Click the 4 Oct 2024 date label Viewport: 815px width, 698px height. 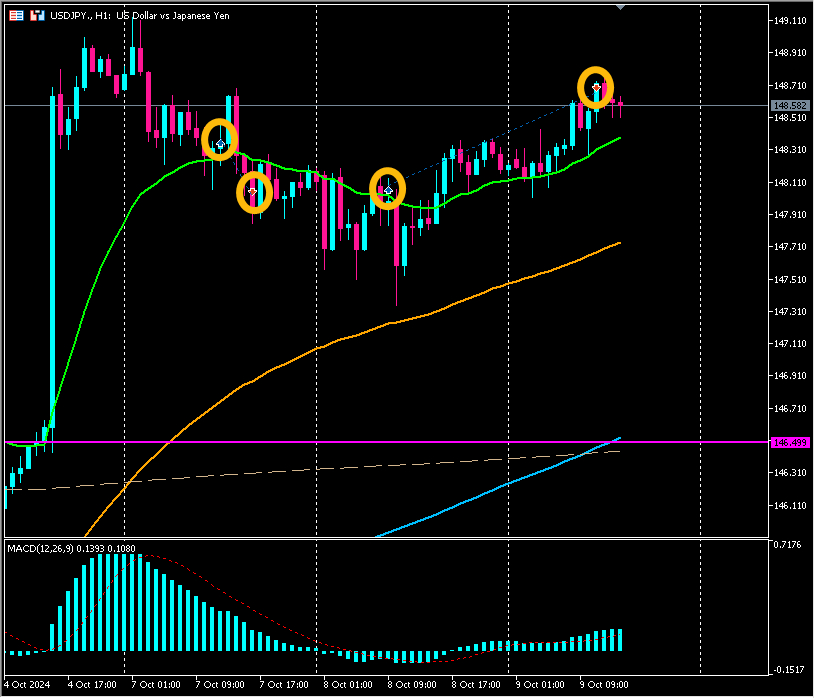(28, 685)
